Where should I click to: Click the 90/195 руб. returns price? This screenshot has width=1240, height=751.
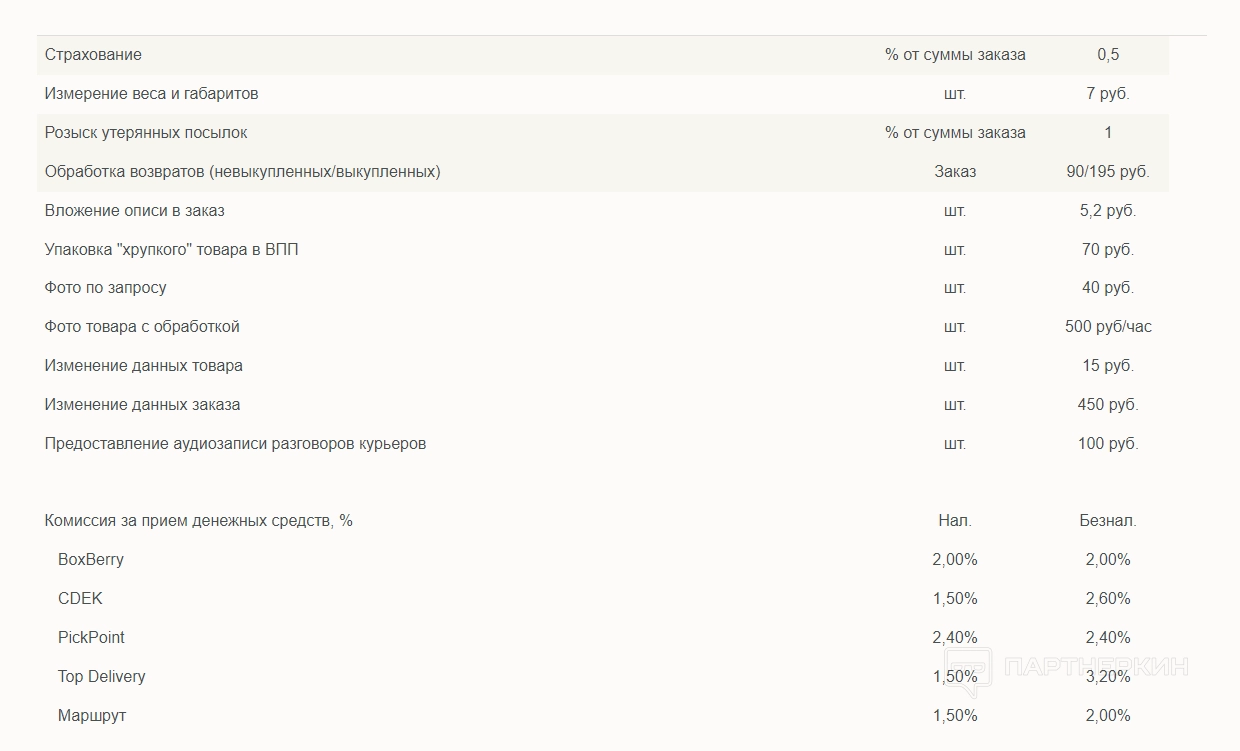(1107, 172)
